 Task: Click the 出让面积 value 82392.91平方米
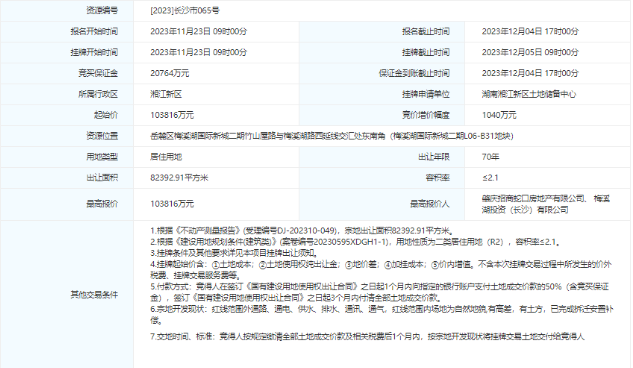(179, 178)
